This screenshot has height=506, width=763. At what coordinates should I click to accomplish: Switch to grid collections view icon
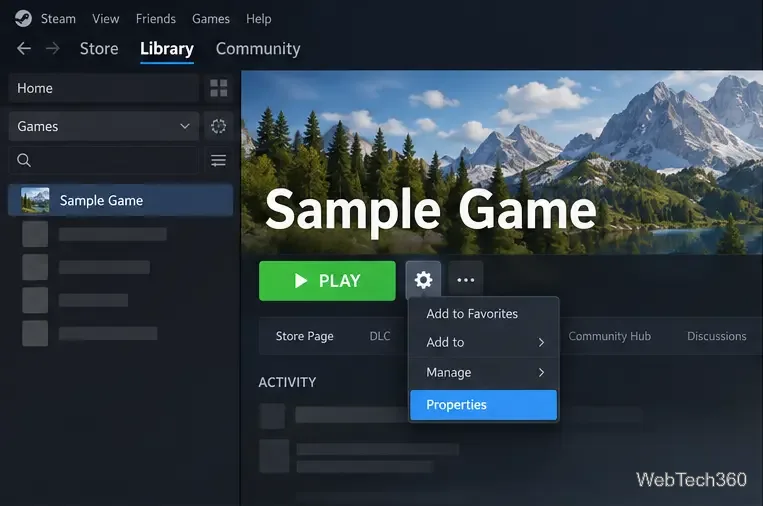(218, 88)
